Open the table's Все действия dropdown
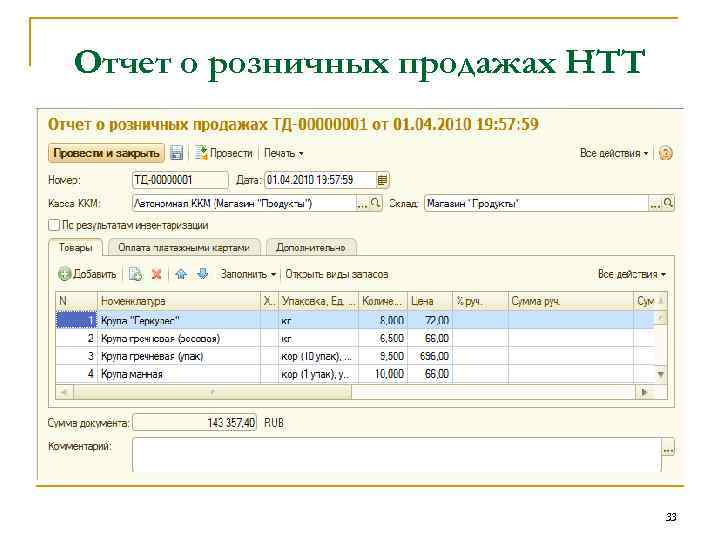720x540 pixels. (632, 274)
